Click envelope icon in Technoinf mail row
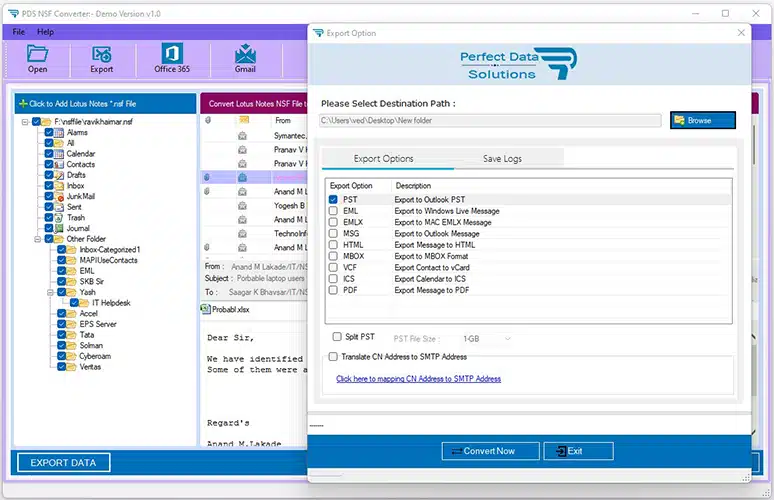This screenshot has width=774, height=500. click(242, 233)
